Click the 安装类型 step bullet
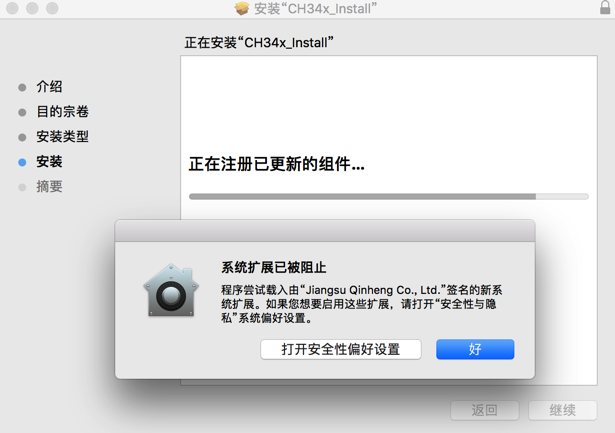This screenshot has width=615, height=433. coord(22,137)
